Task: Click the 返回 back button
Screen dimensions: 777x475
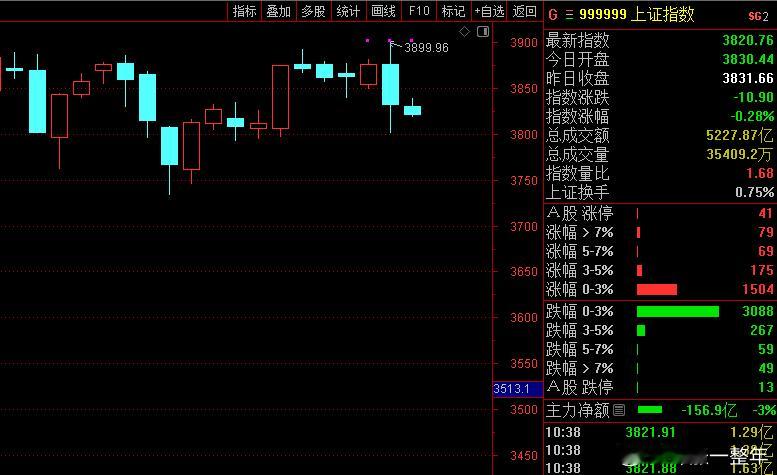Action: tap(524, 11)
